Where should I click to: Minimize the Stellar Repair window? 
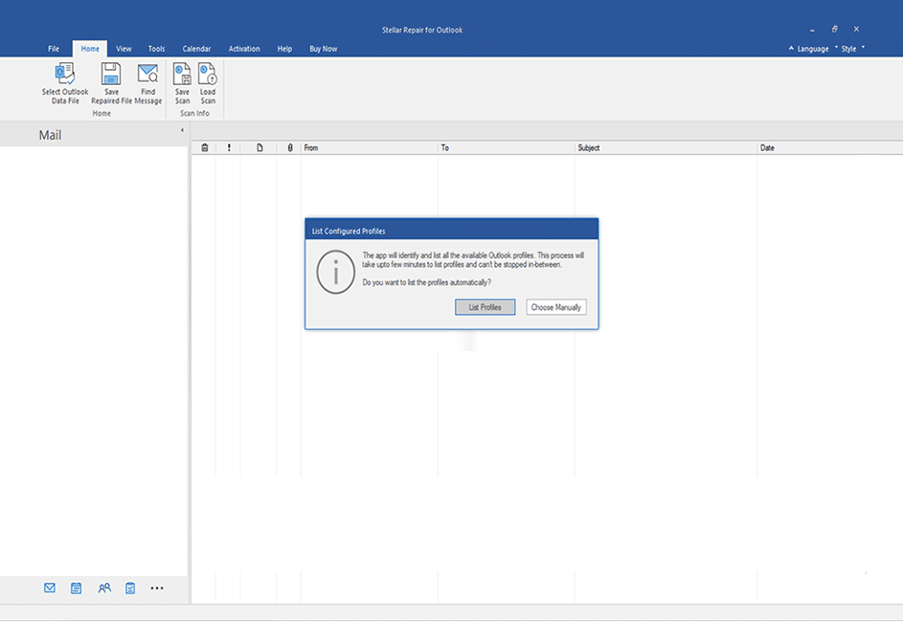pos(812,30)
